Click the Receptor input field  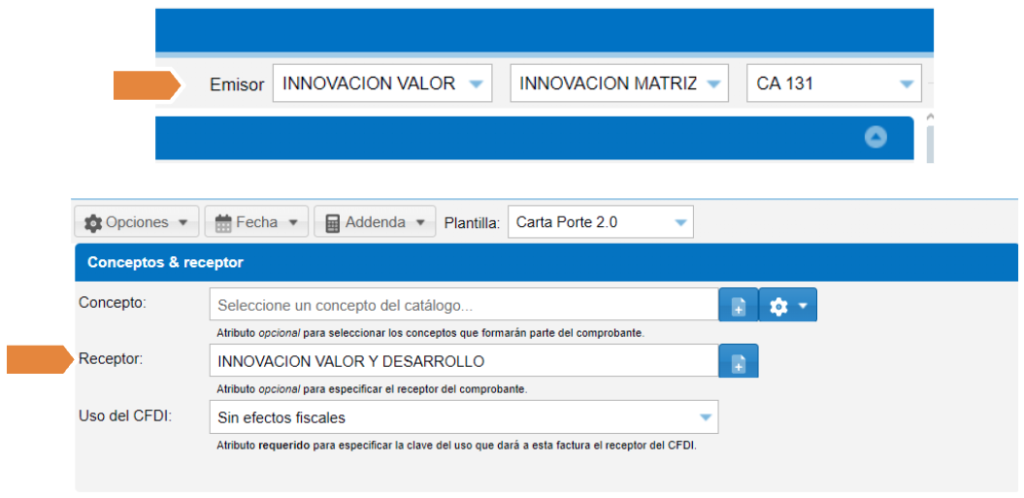click(x=464, y=361)
